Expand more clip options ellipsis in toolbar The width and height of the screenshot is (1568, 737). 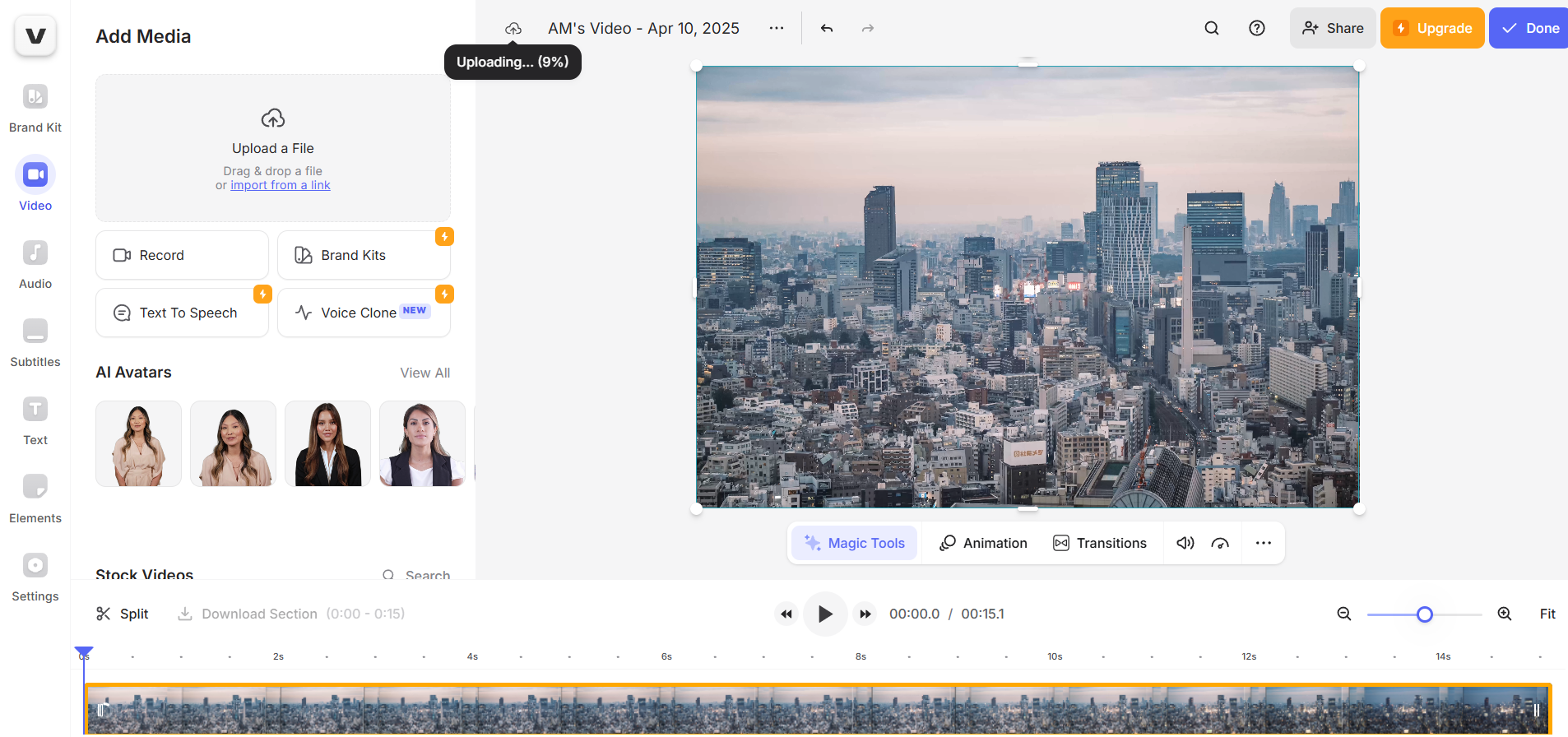click(1264, 543)
